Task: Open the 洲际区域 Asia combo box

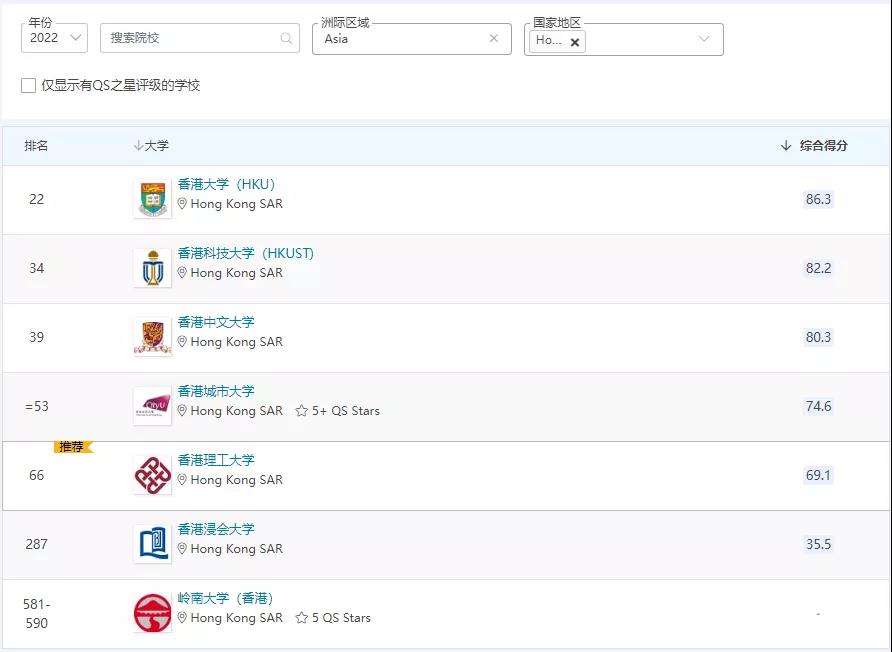Action: pyautogui.click(x=412, y=39)
